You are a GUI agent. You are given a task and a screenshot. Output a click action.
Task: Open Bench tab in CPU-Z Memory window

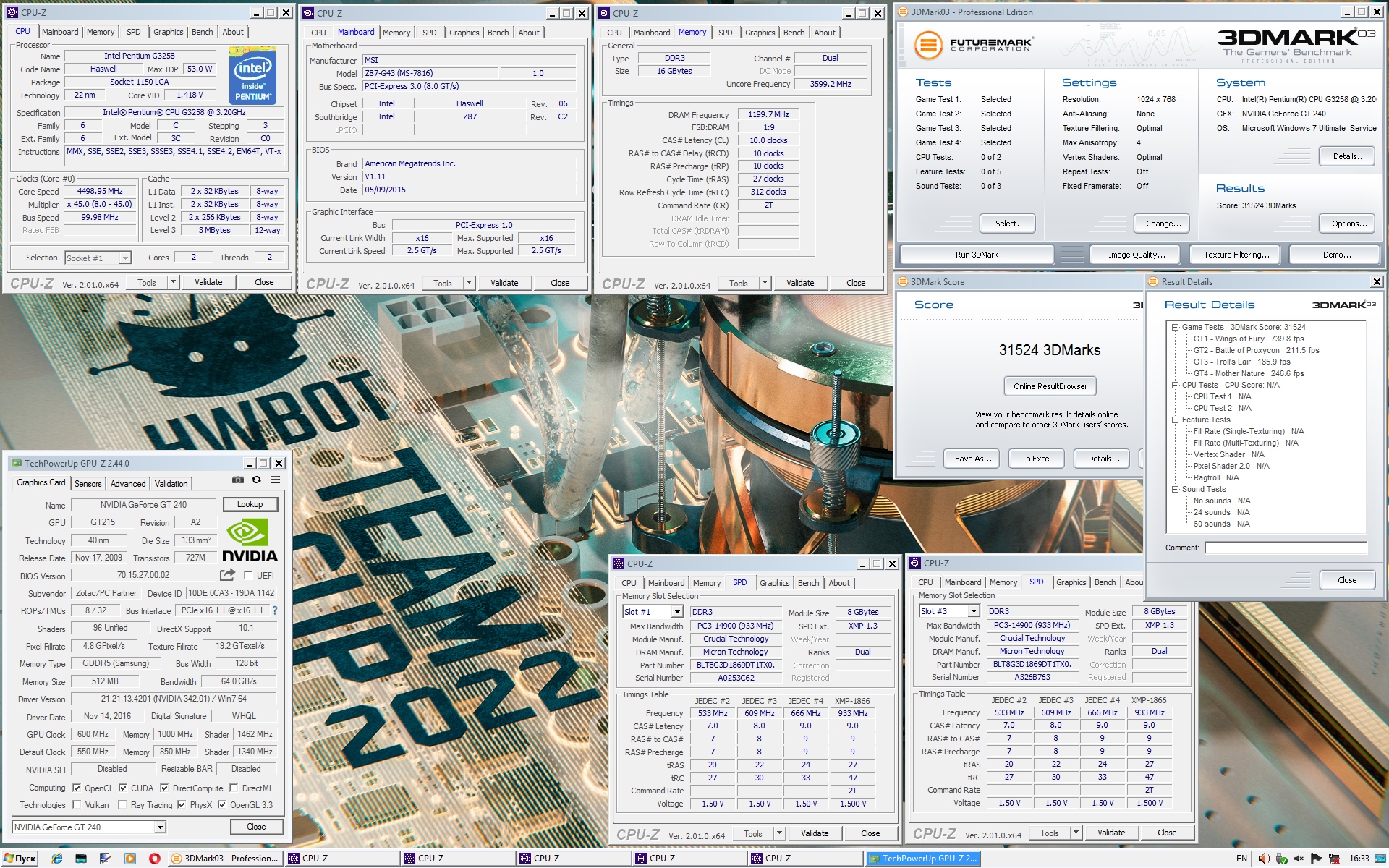point(794,33)
